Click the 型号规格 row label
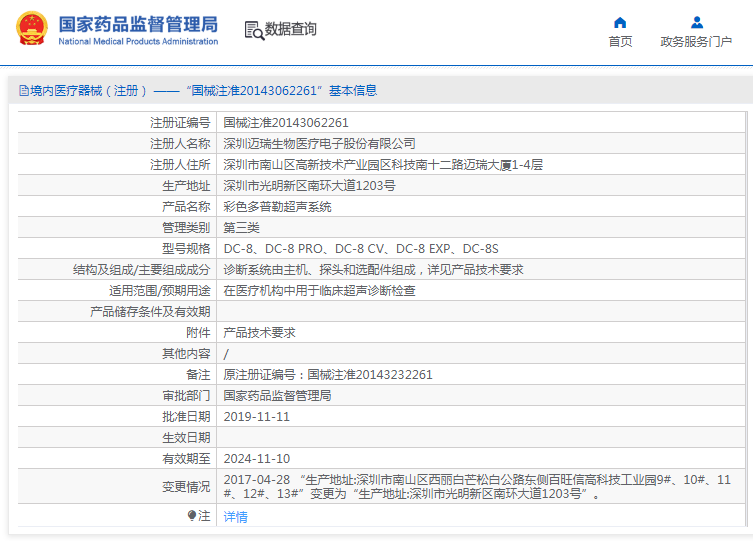The height and width of the screenshot is (541, 753). tap(186, 249)
